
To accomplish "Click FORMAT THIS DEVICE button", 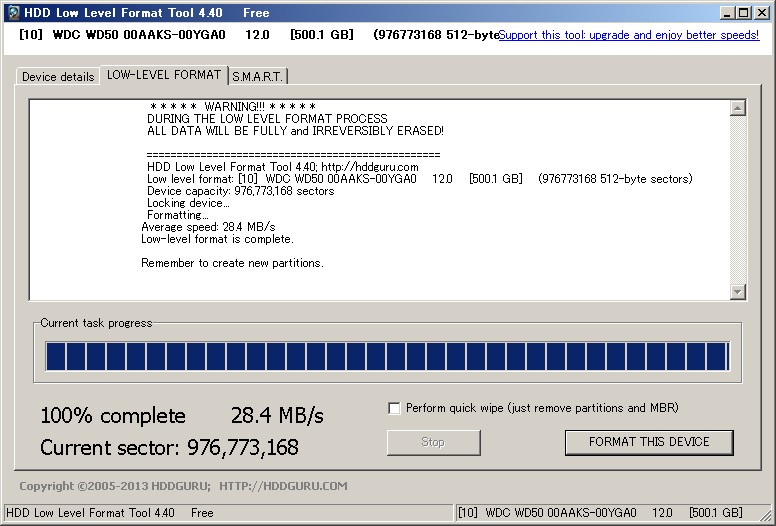I will pos(649,442).
